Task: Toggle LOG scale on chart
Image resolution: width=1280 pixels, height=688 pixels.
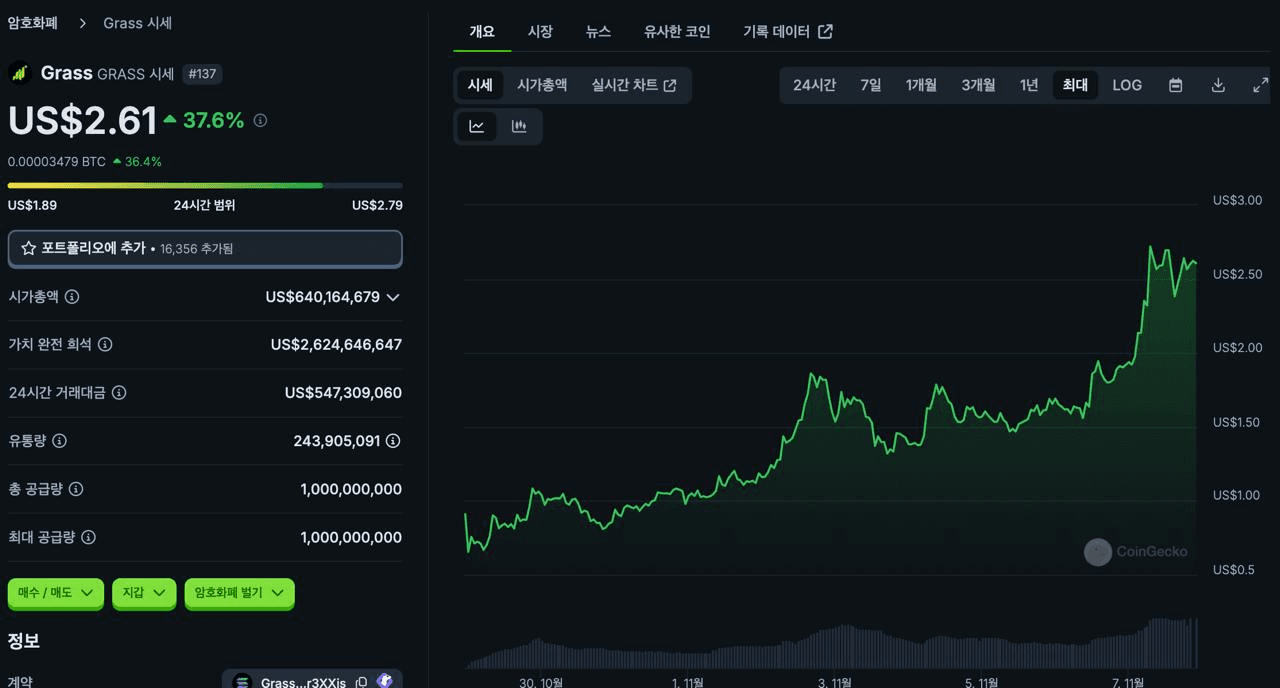Action: point(1127,85)
